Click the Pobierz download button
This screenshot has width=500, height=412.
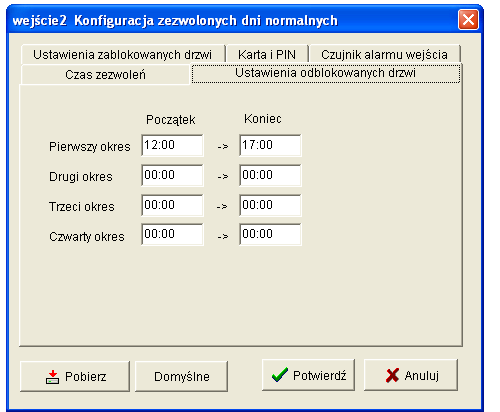pos(75,376)
